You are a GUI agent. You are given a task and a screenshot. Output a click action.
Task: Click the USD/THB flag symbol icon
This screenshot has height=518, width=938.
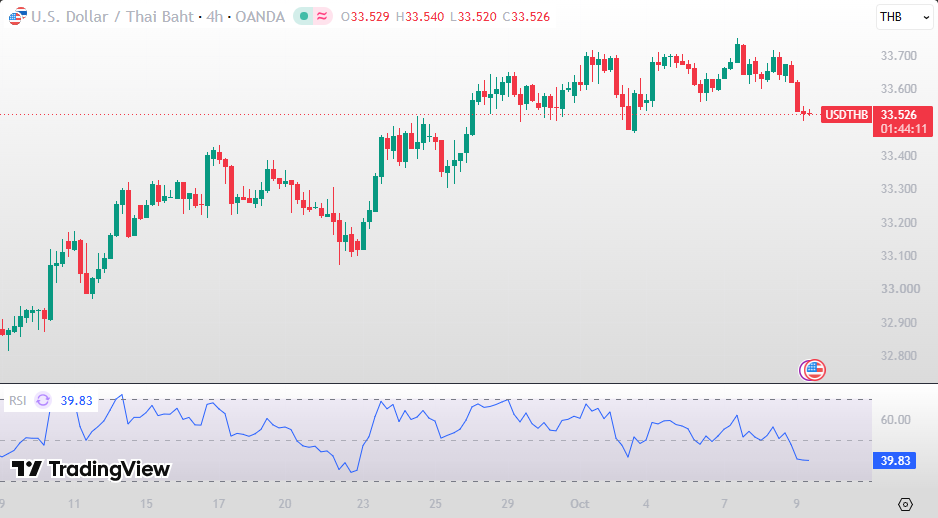pos(17,16)
